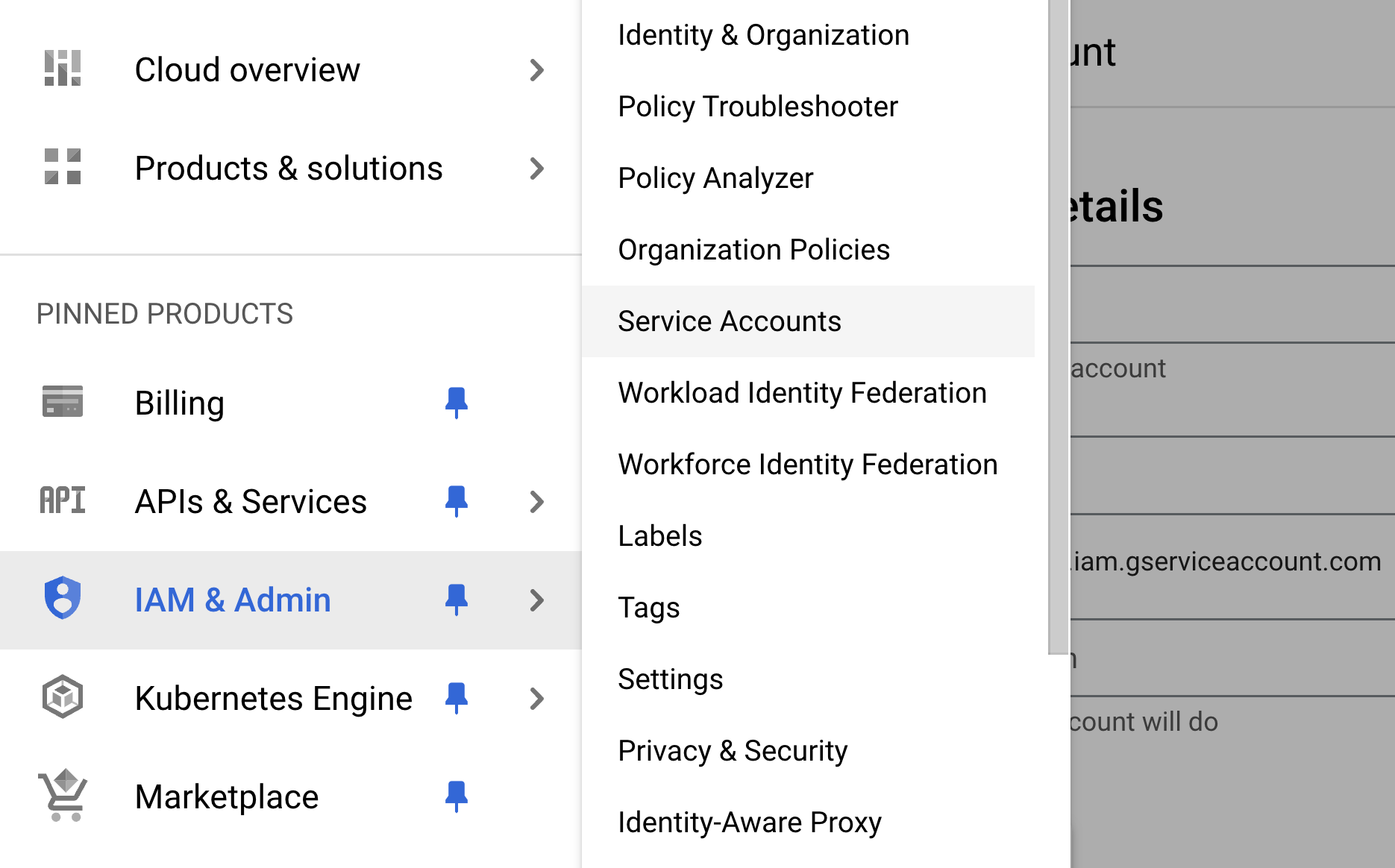Click the IAM & Admin shield icon
Image resolution: width=1395 pixels, height=868 pixels.
click(x=63, y=598)
